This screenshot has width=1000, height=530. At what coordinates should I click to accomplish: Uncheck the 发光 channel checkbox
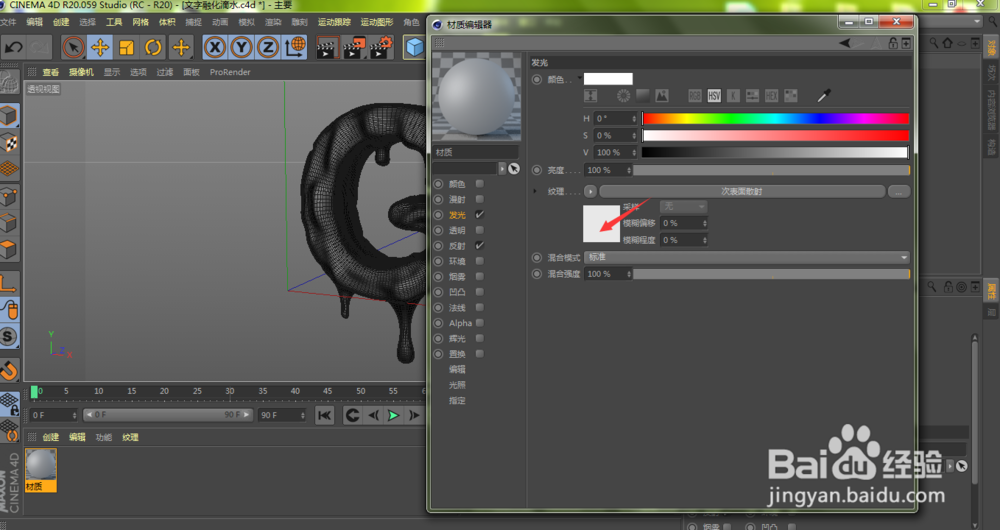point(480,215)
